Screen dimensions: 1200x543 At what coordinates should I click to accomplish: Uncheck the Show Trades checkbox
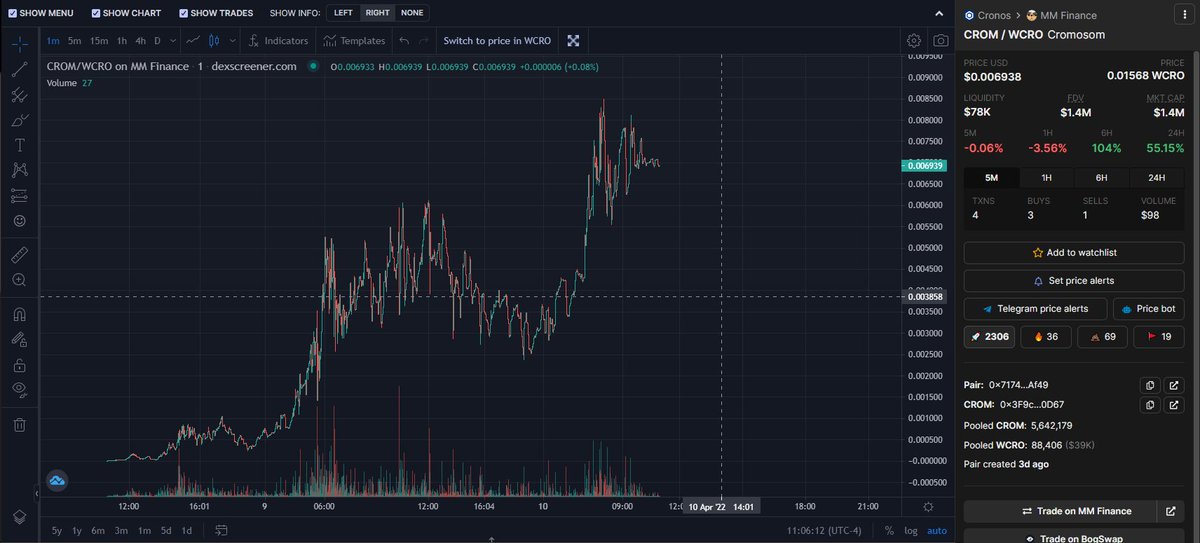[x=183, y=13]
